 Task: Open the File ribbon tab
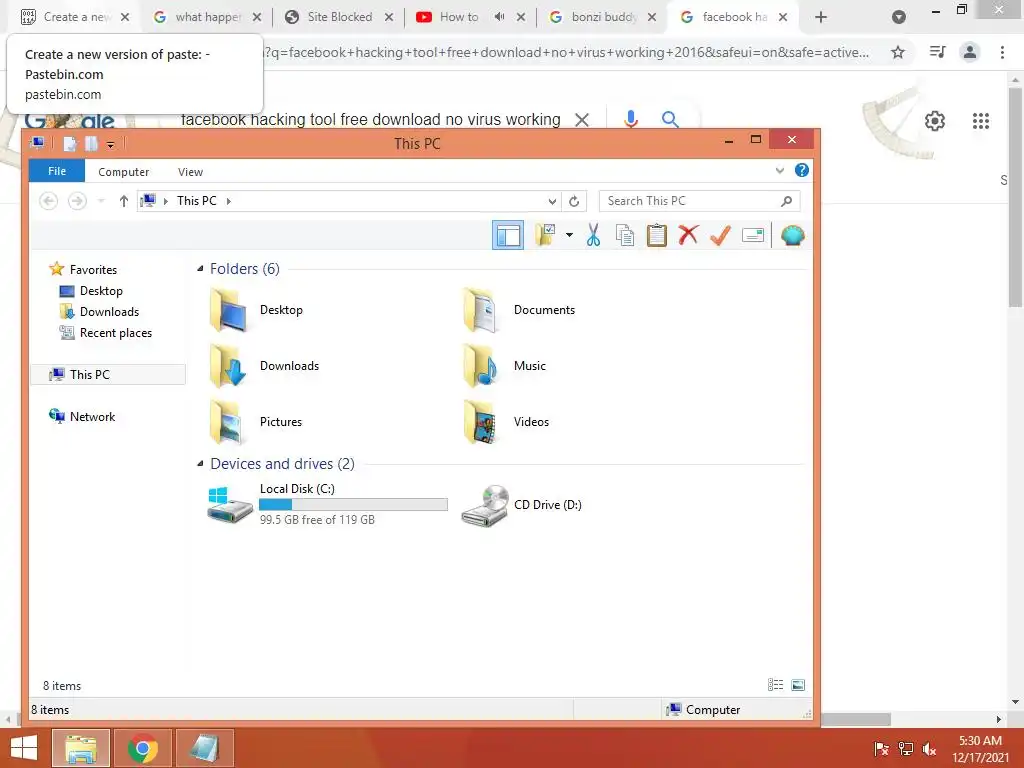coord(57,171)
